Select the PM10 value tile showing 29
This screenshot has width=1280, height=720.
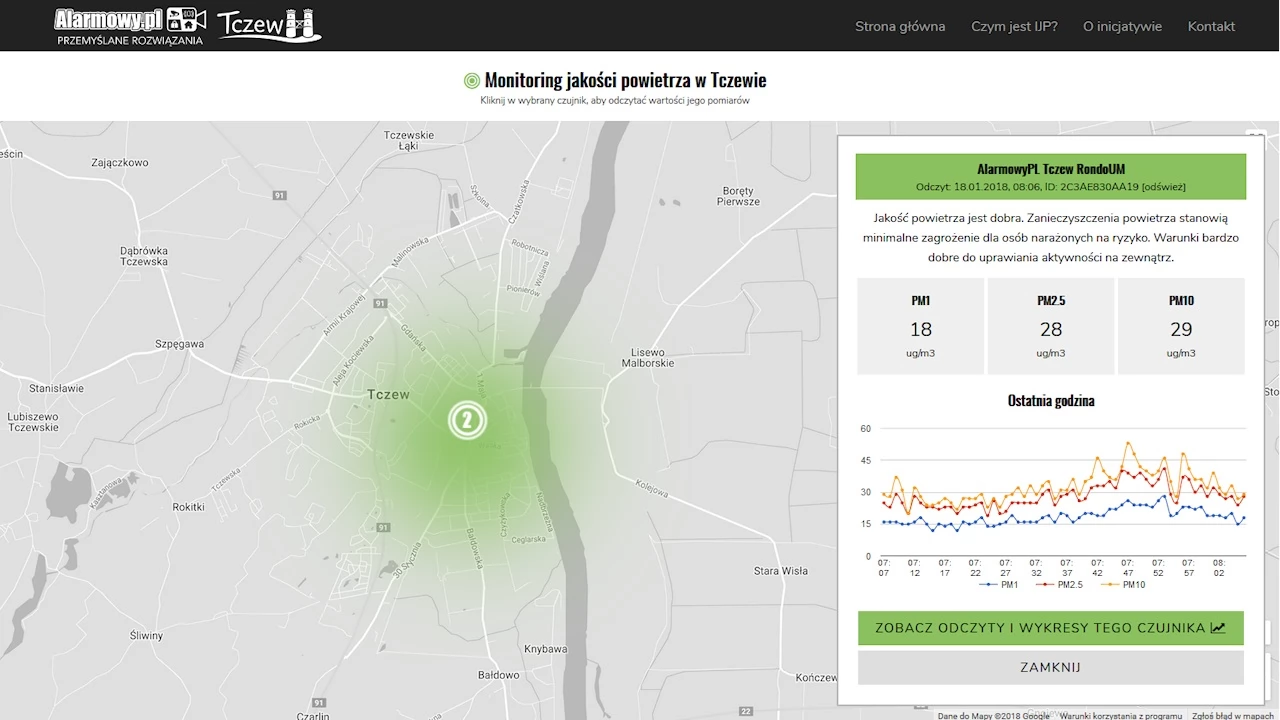click(x=1181, y=327)
